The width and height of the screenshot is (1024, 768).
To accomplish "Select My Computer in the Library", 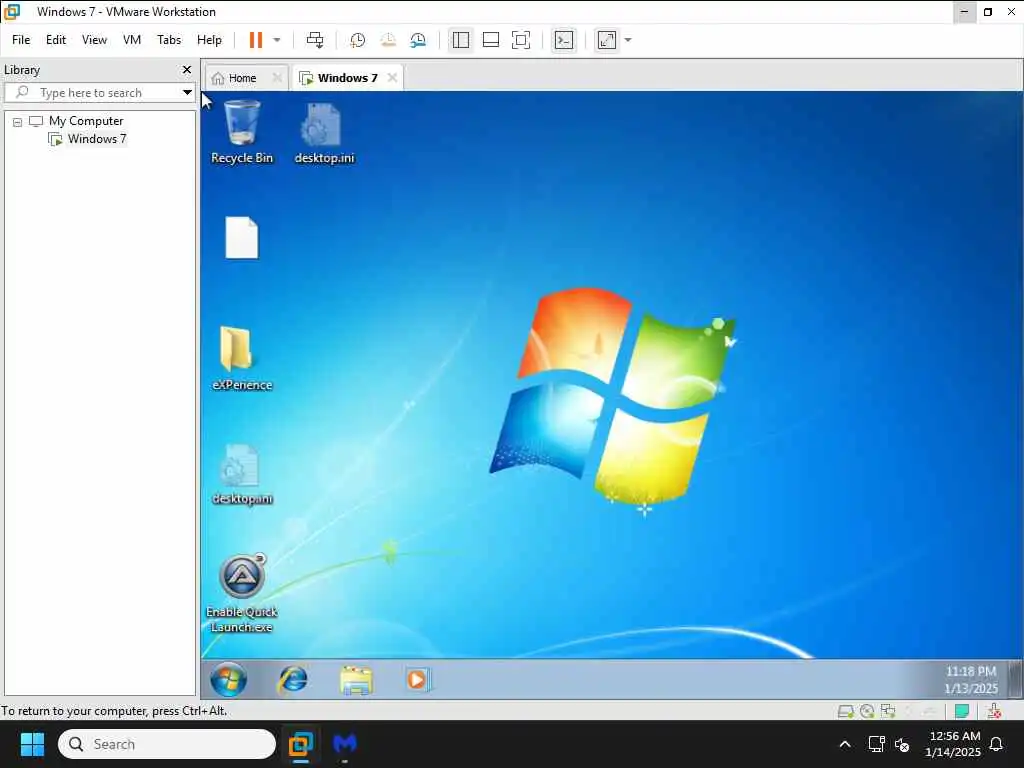I will [86, 121].
